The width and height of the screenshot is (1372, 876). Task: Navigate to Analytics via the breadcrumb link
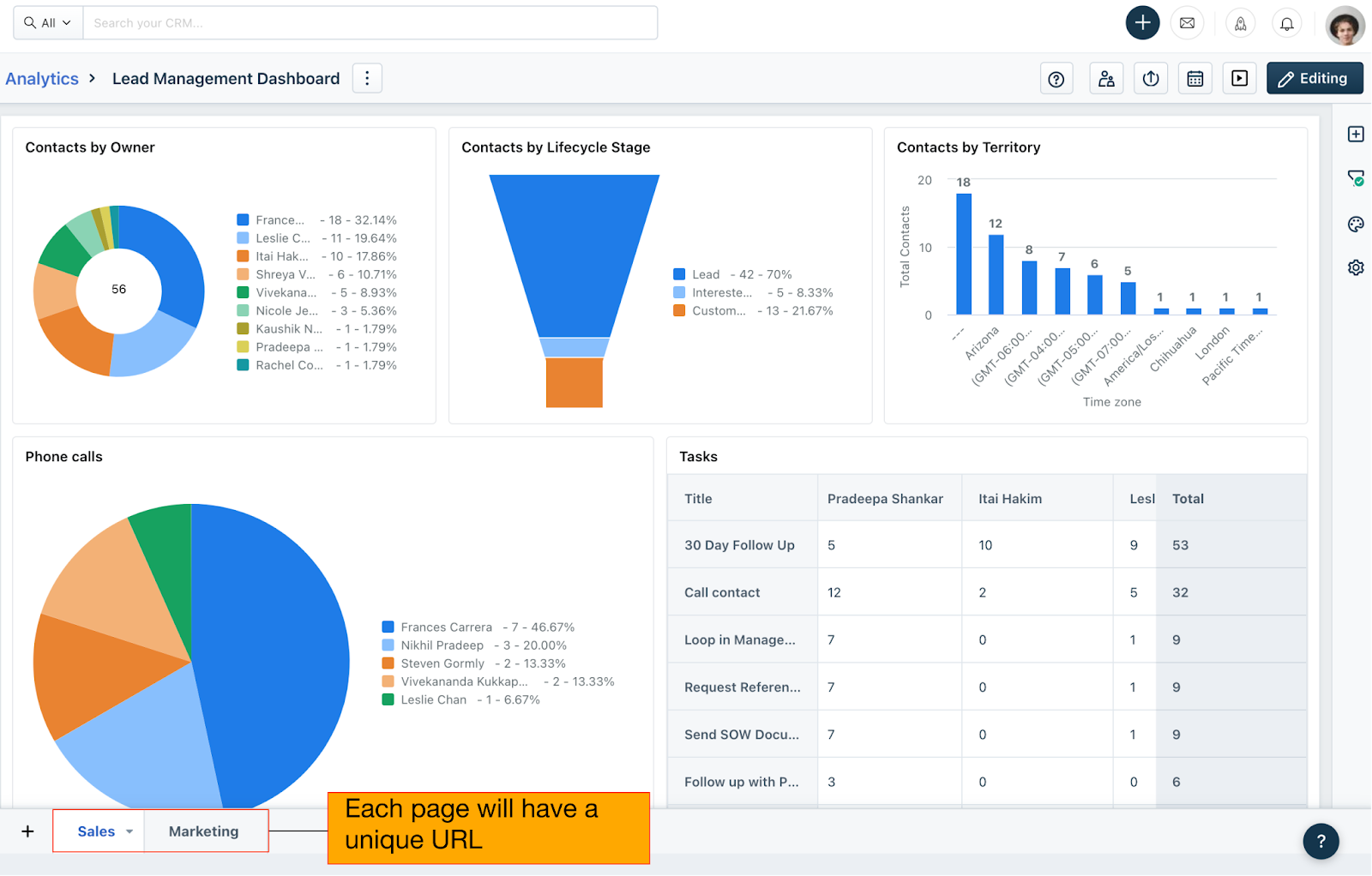41,78
